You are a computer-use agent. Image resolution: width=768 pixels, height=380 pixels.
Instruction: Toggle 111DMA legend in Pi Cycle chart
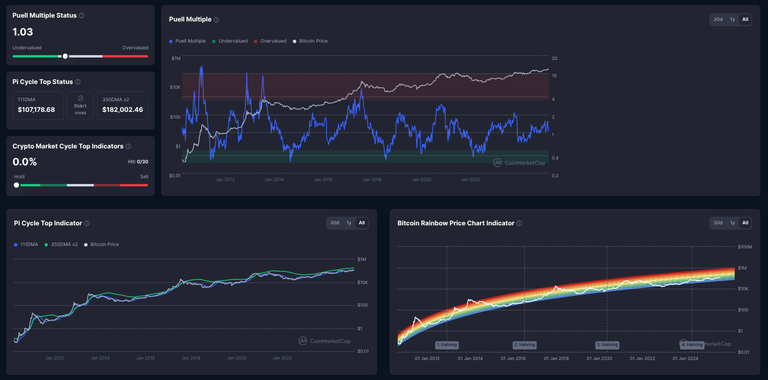pyautogui.click(x=26, y=244)
